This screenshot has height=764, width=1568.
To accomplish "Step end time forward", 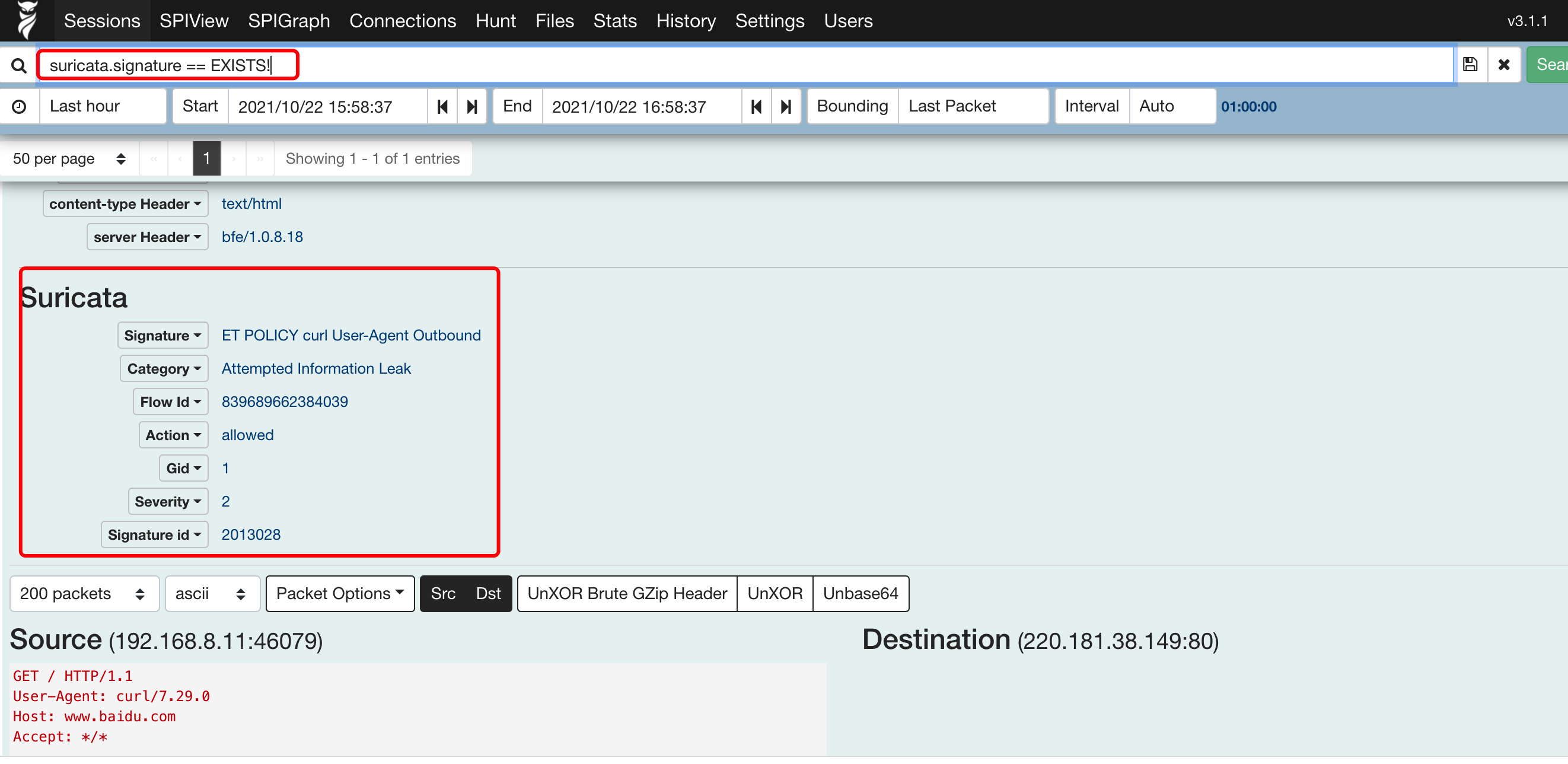I will [x=786, y=107].
